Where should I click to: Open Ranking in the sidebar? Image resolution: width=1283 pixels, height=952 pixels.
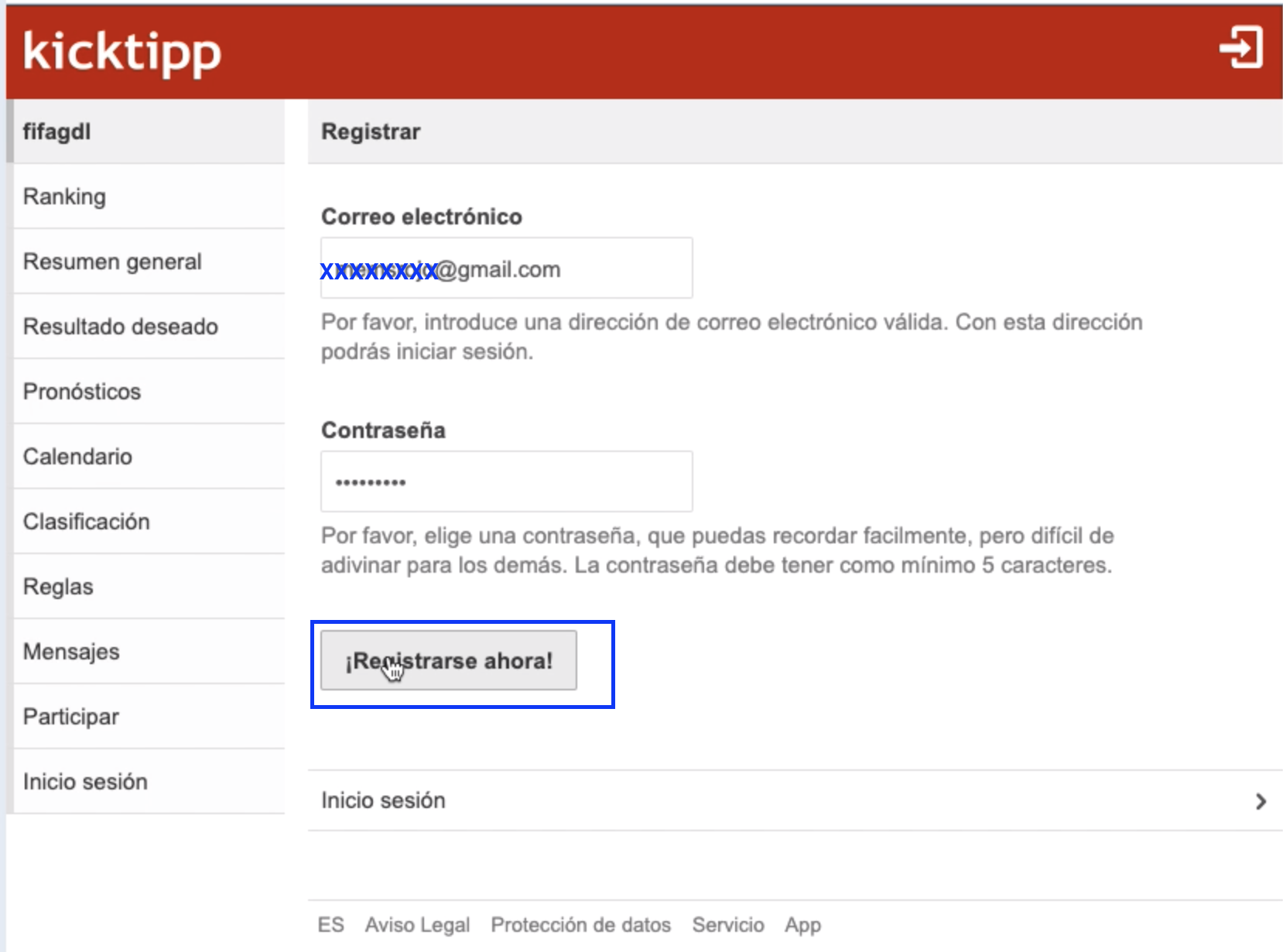click(65, 197)
